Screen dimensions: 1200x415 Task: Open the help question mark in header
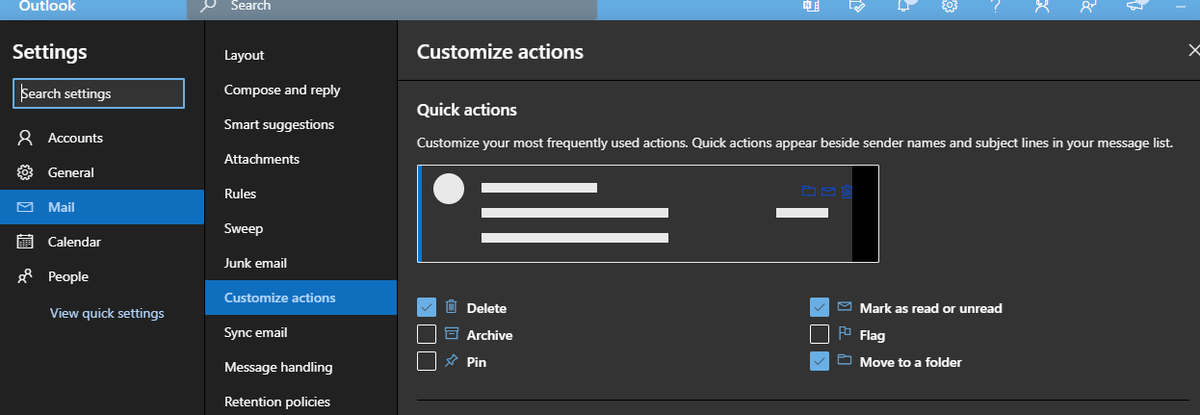tap(996, 6)
